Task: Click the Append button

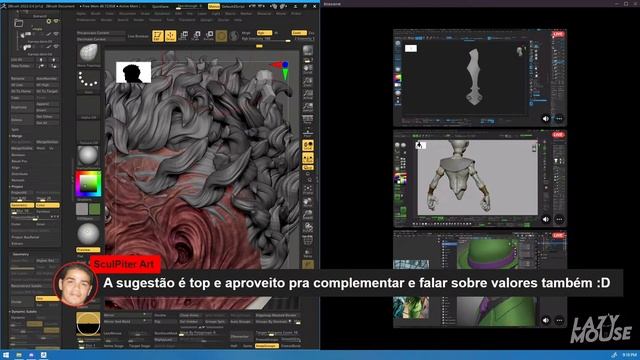Action: [47, 104]
